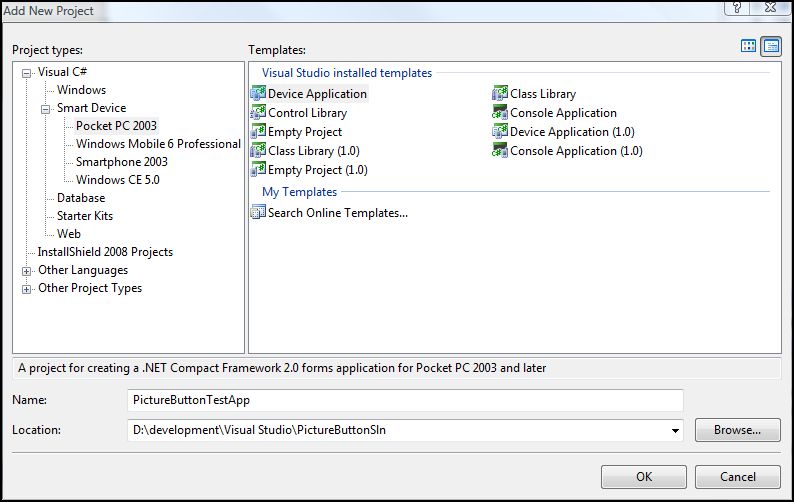Select the Class Library template icon
The image size is (794, 502).
coord(500,93)
